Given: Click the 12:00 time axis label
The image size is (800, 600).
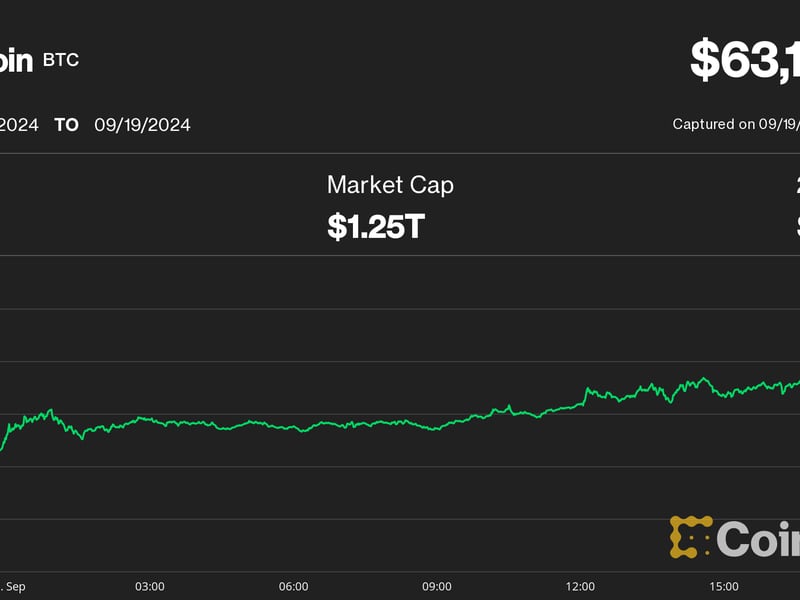Looking at the screenshot, I should point(580,586).
